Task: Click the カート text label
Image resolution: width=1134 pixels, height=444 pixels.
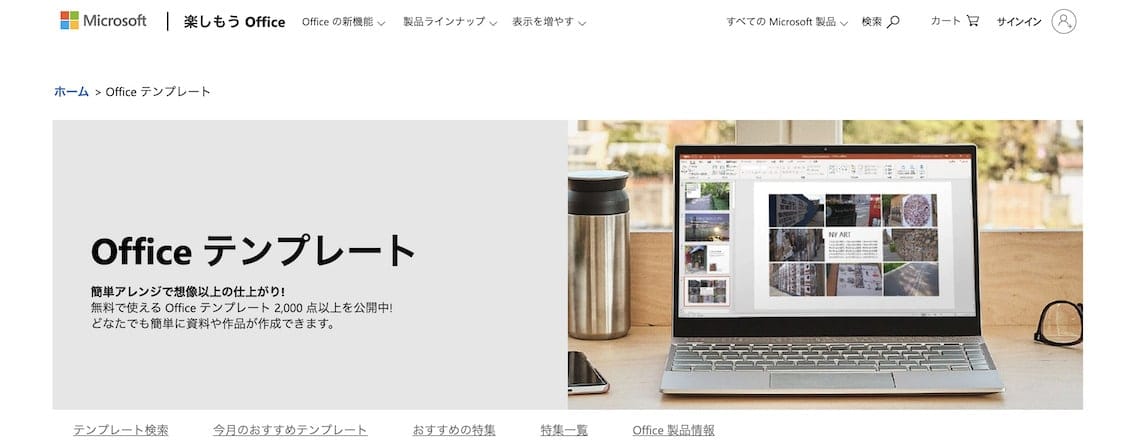Action: (x=946, y=21)
